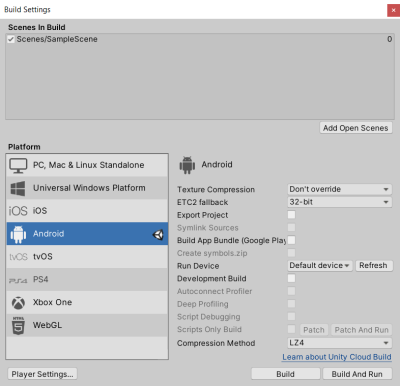Uncheck the Scenes/SampleScene checkbox

pyautogui.click(x=11, y=39)
